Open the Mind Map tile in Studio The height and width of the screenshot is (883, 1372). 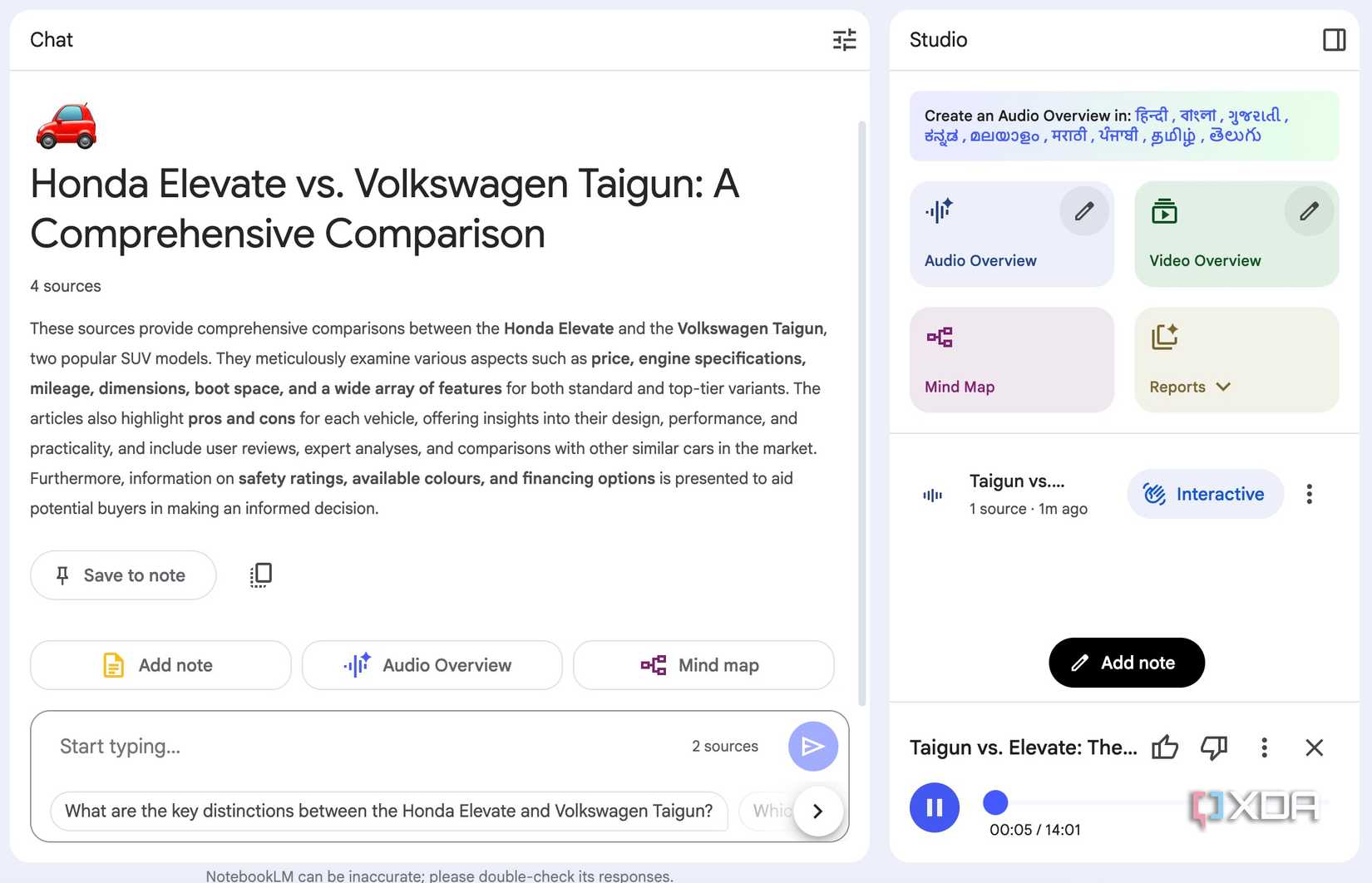1011,360
